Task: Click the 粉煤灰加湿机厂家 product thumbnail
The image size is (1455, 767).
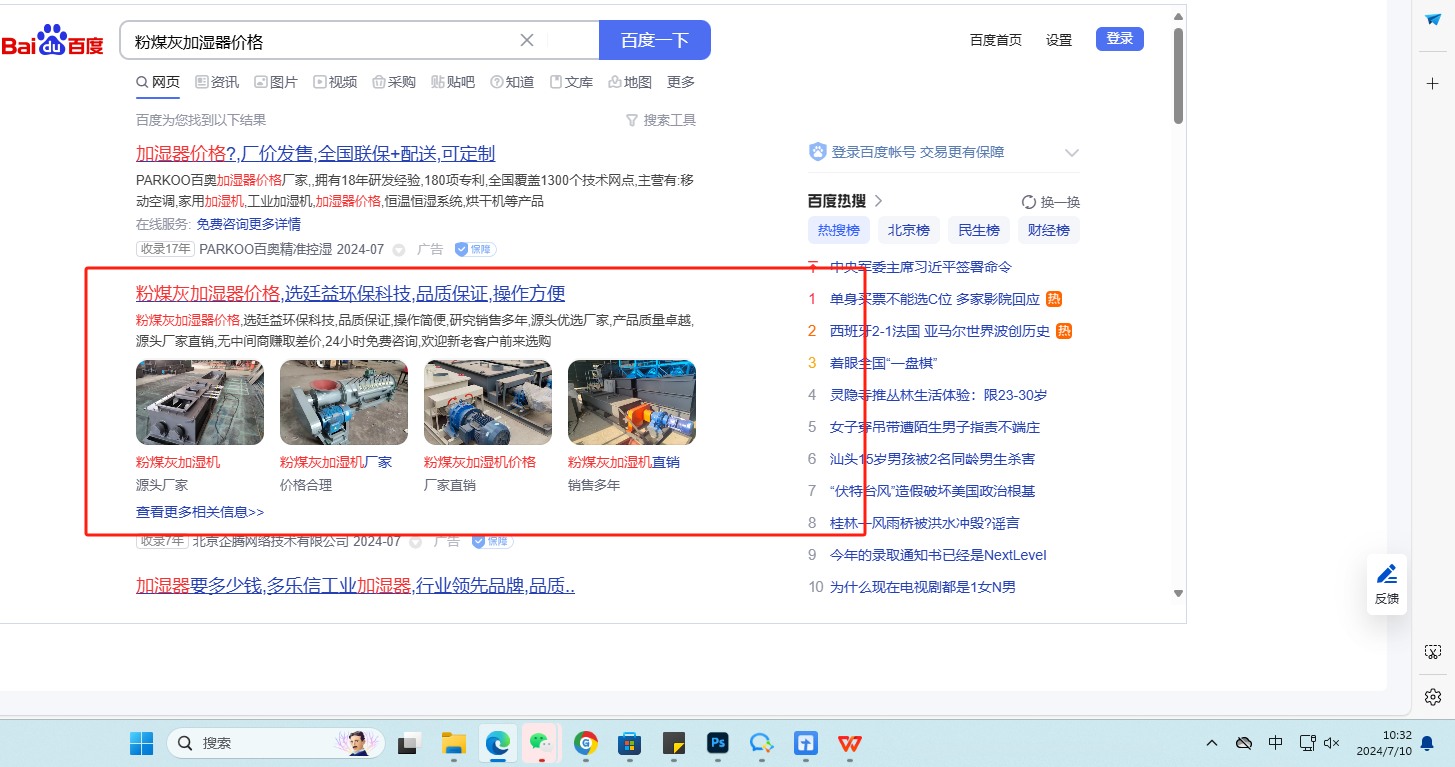Action: coord(343,402)
